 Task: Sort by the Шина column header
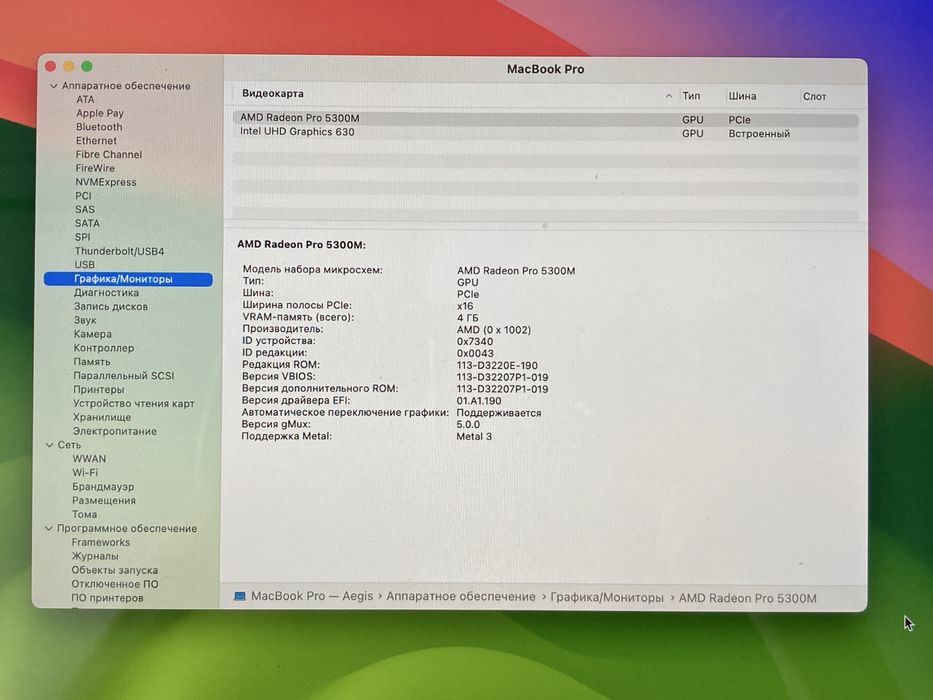coord(742,96)
